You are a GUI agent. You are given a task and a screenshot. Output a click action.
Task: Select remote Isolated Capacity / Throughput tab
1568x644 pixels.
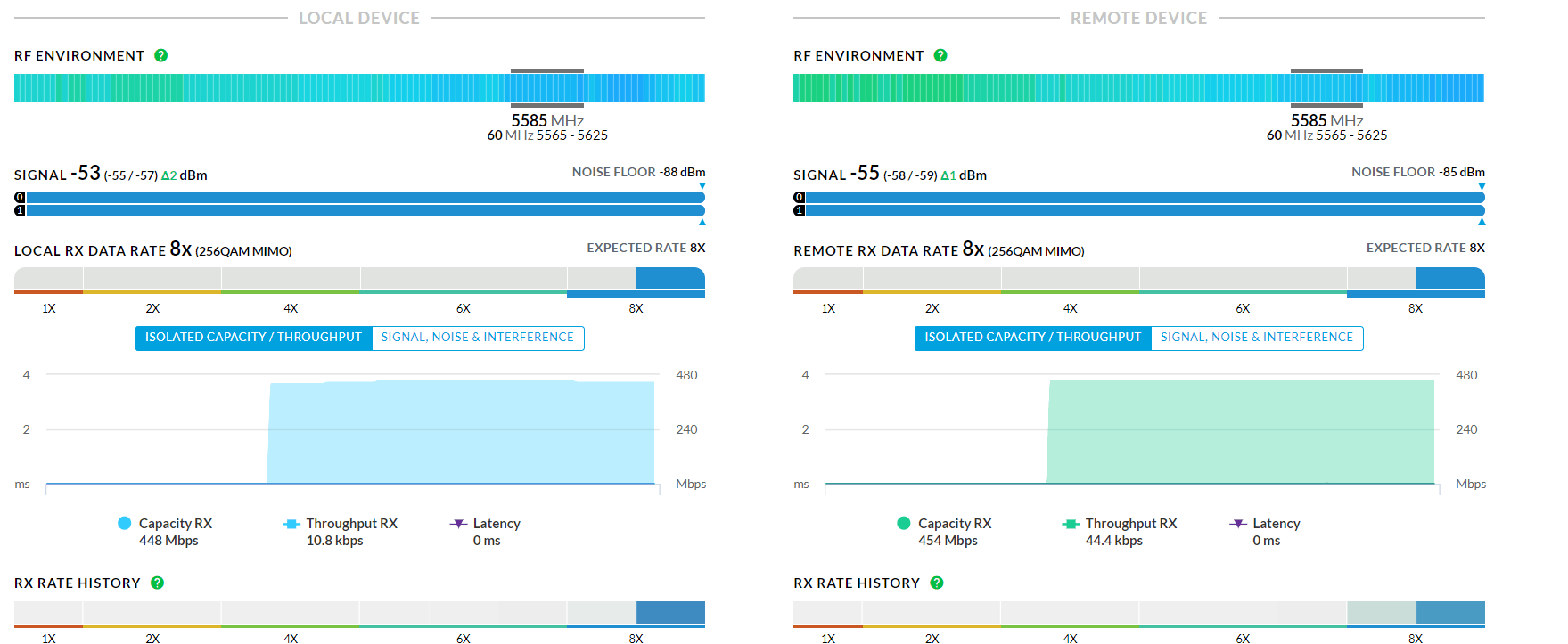point(1033,338)
